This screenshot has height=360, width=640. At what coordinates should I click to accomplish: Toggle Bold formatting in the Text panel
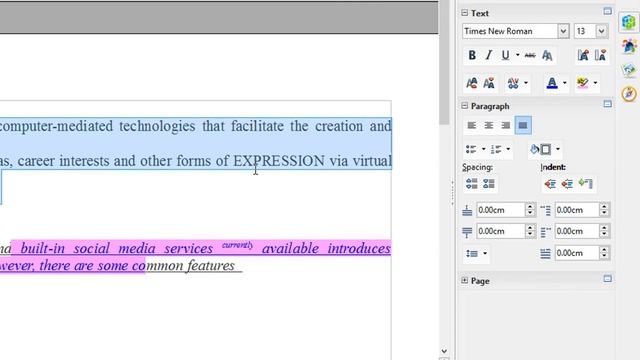[x=472, y=55]
